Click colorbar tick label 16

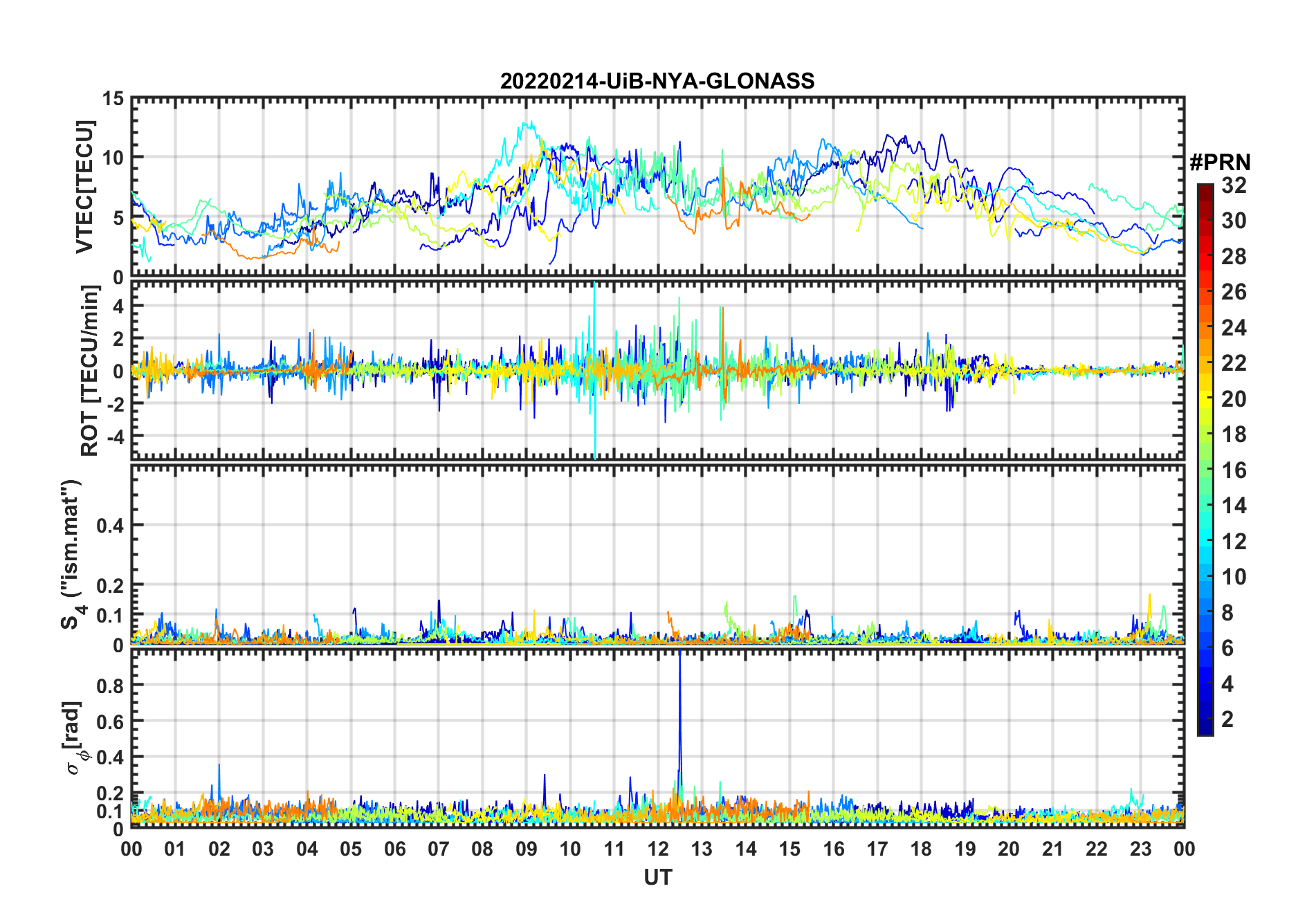tap(1234, 470)
